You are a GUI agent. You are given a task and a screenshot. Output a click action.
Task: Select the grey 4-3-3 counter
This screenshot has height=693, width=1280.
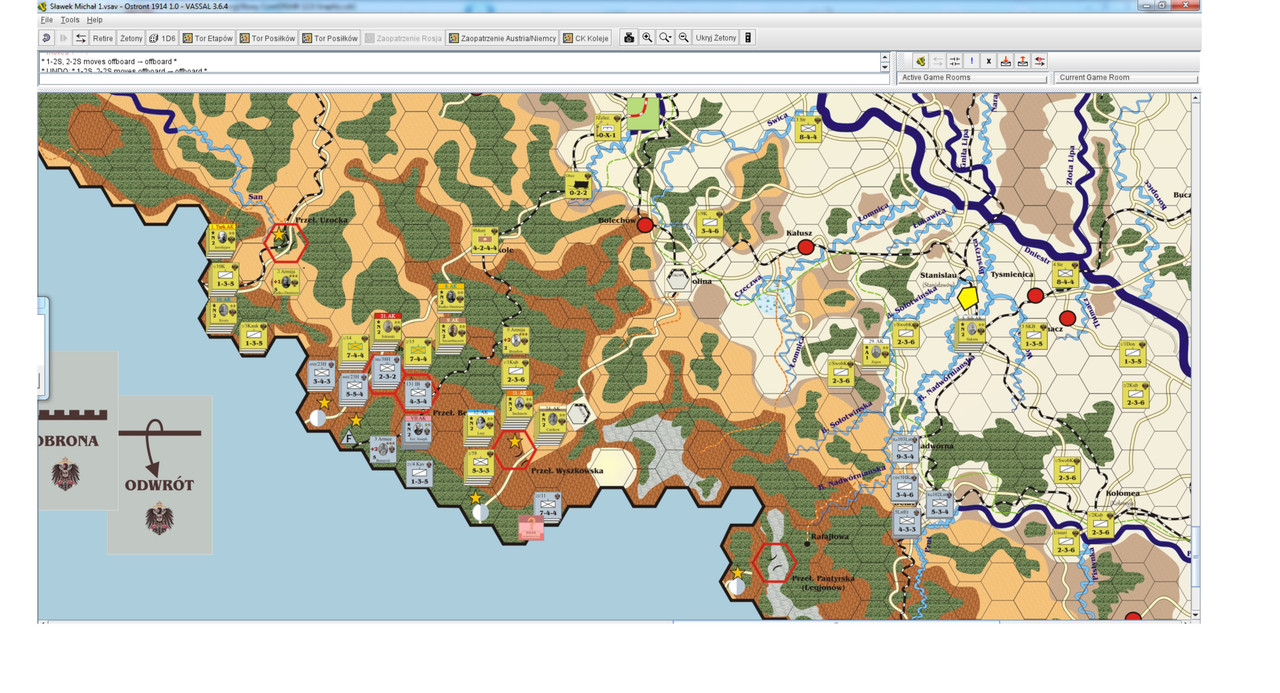[906, 524]
